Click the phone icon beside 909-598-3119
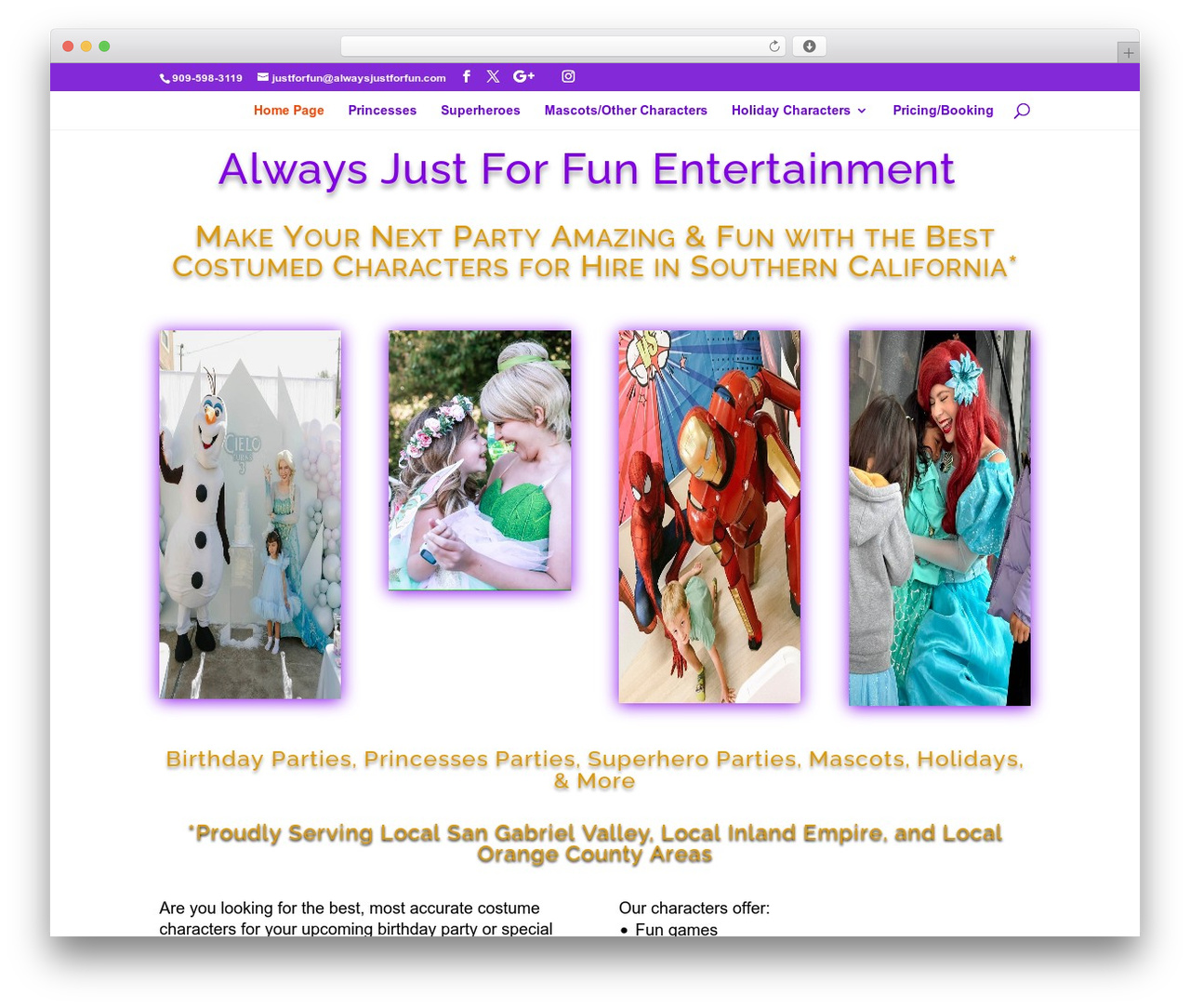 165,78
